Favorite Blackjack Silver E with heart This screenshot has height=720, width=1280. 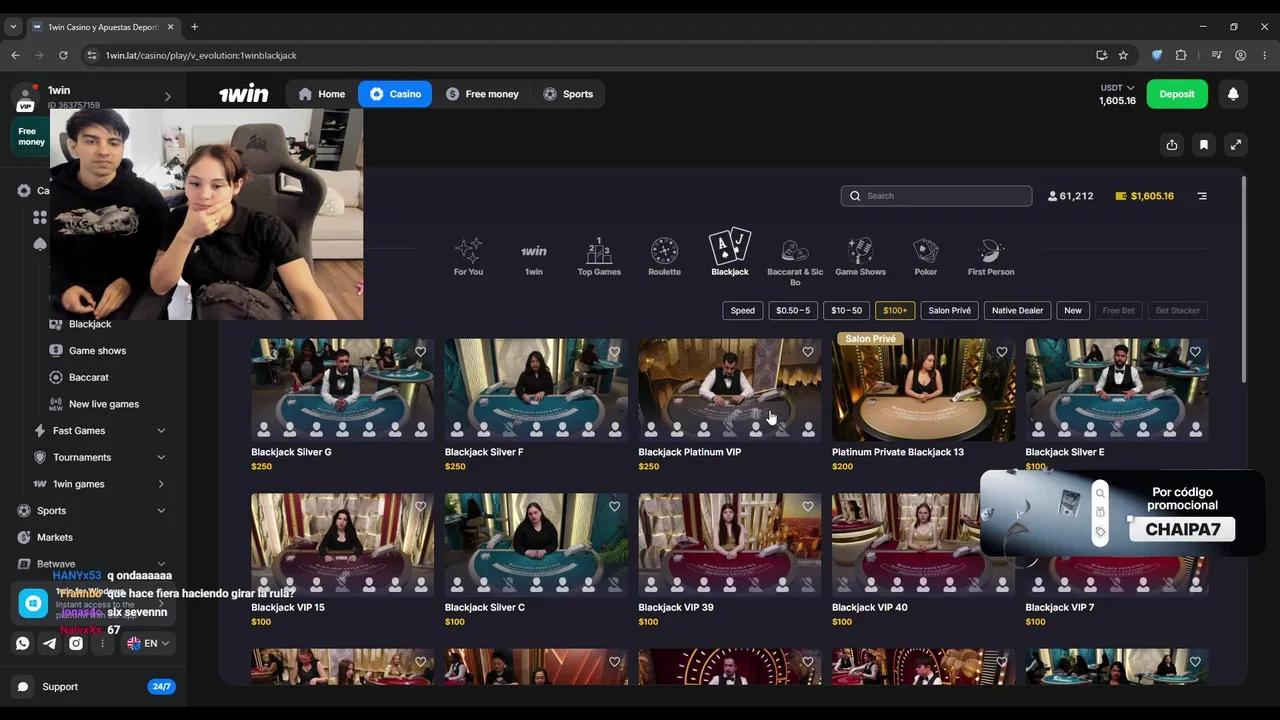1195,352
